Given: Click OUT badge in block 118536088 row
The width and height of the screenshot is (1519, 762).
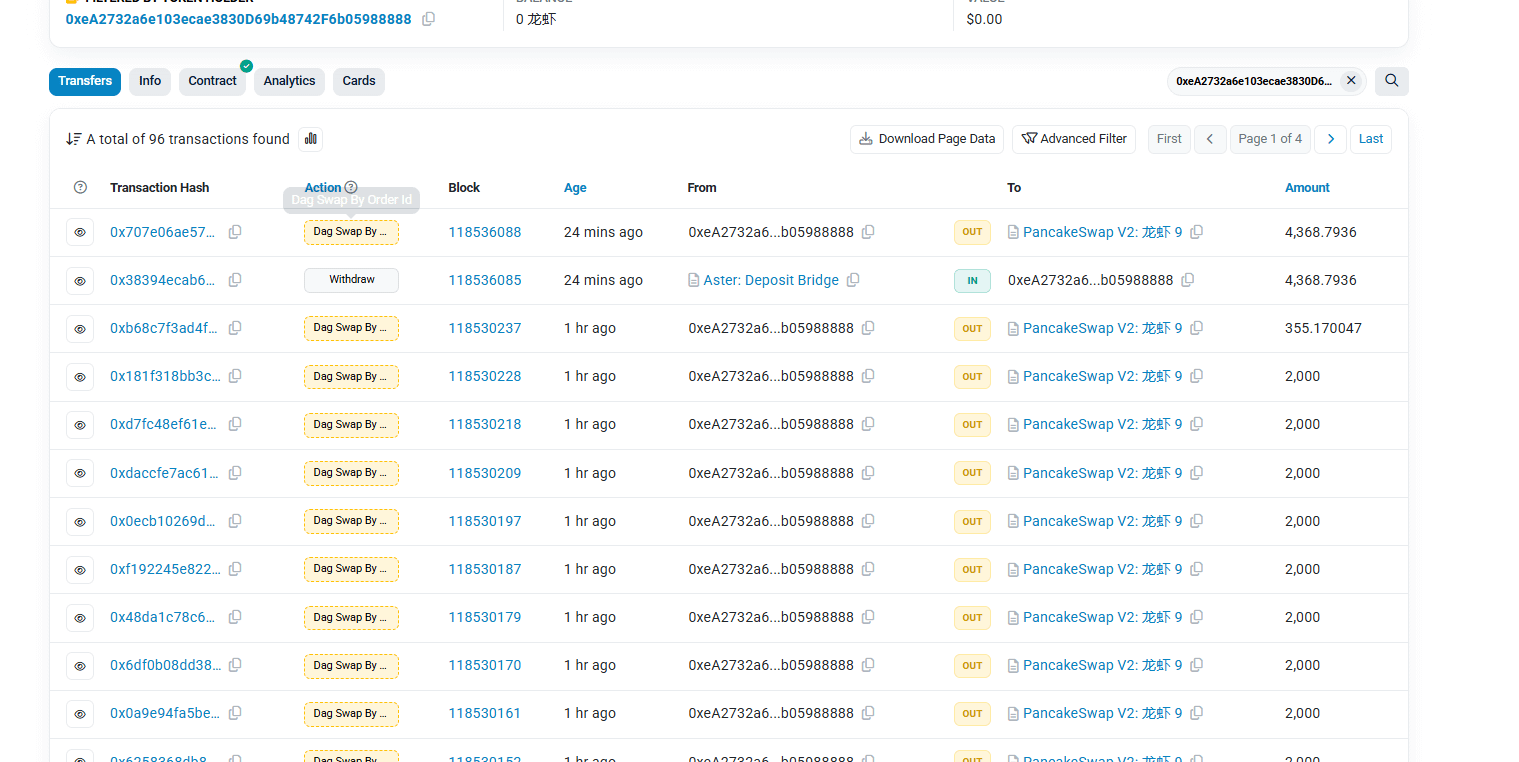Looking at the screenshot, I should (x=972, y=232).
